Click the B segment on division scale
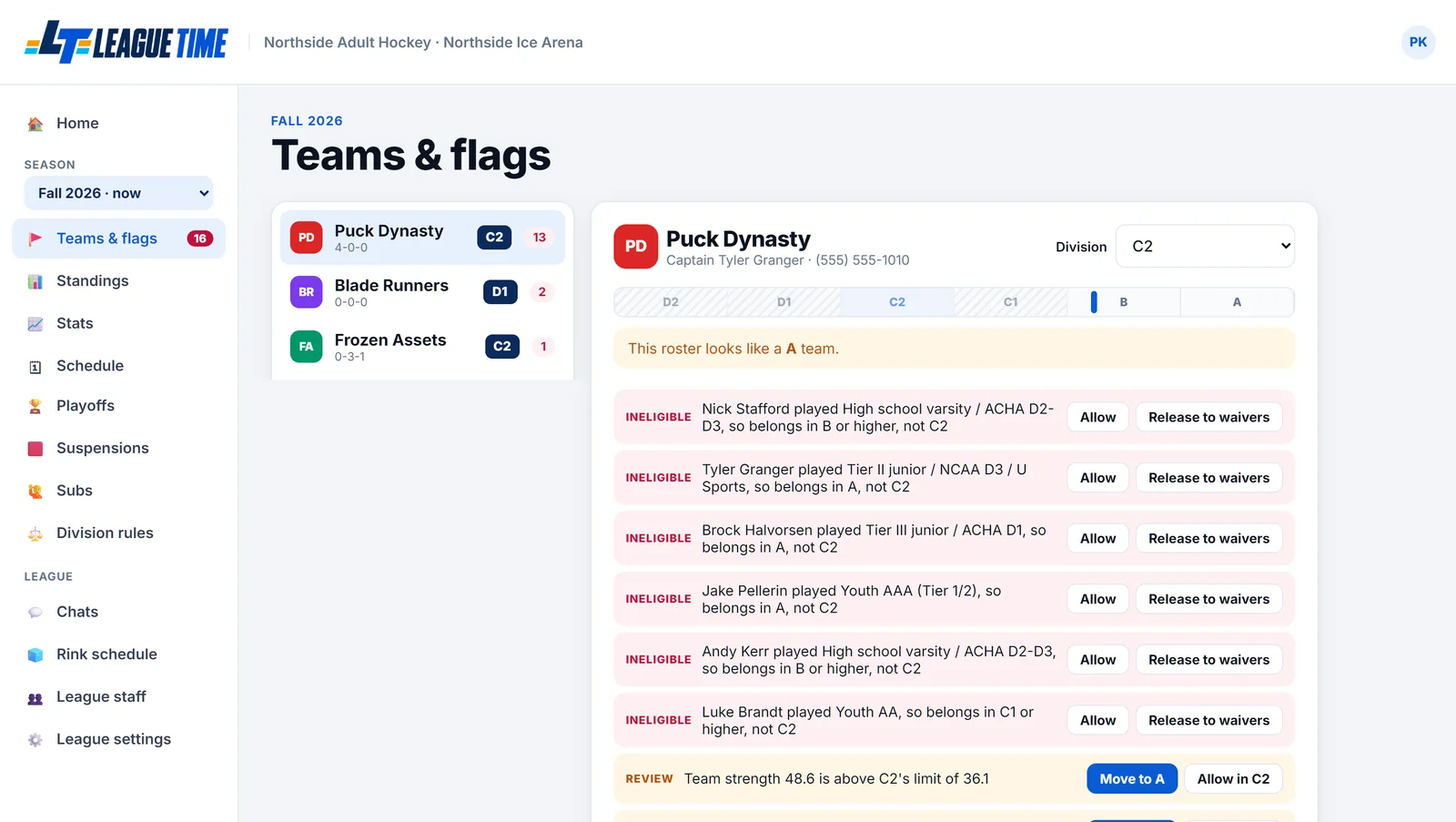Viewport: 1456px width, 822px height. click(x=1124, y=302)
